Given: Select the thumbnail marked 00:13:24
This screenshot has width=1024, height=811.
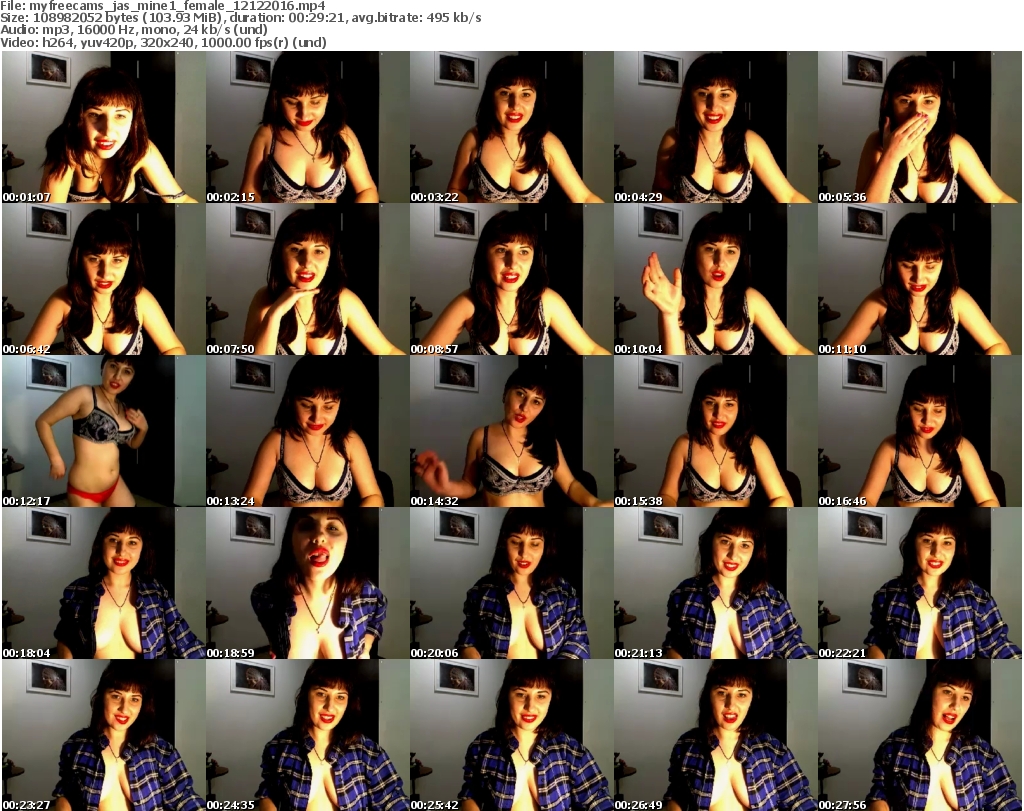Looking at the screenshot, I should [x=308, y=432].
